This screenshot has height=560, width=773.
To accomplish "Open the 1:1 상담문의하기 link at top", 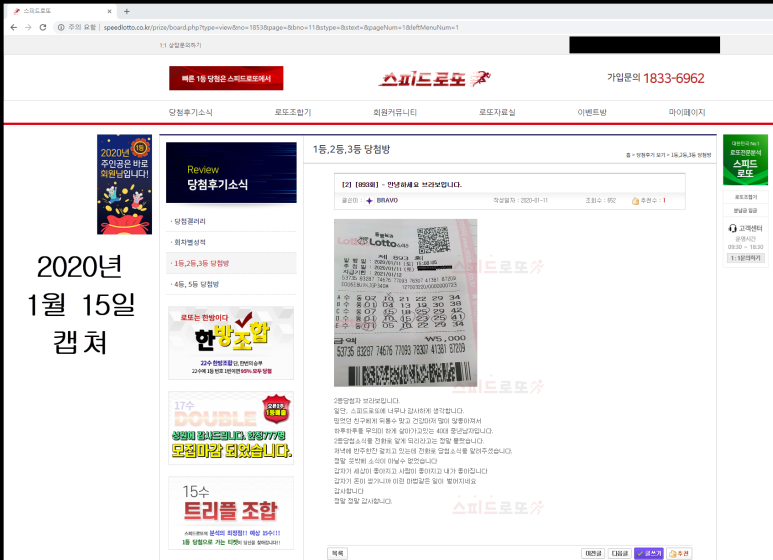I will coord(180,45).
